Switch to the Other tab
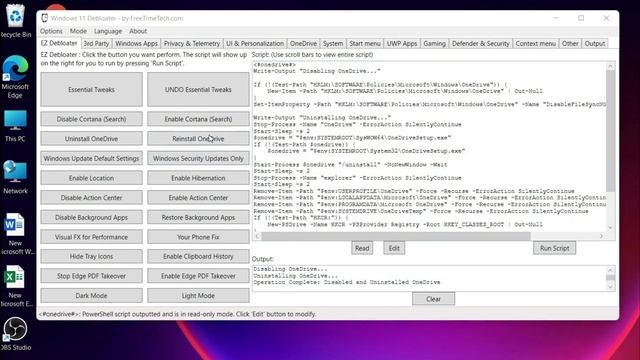This screenshot has width=640, height=360. pyautogui.click(x=570, y=44)
